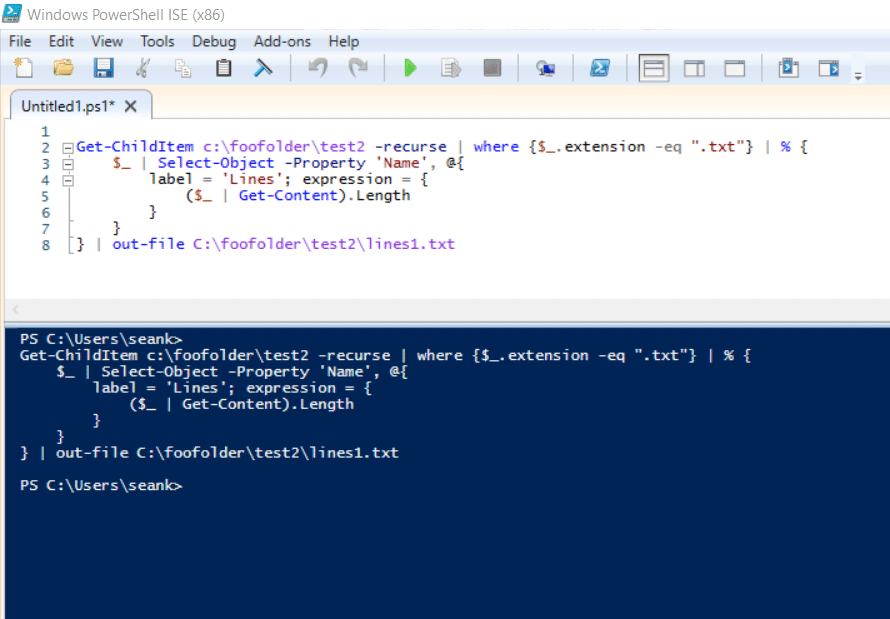Collapse the code block on line 2
Image resolution: width=890 pixels, height=619 pixels.
click(68, 148)
